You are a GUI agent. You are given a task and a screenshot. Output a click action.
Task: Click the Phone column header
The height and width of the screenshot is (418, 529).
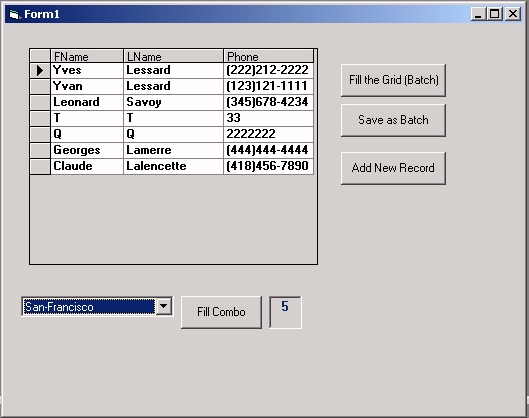(x=269, y=56)
